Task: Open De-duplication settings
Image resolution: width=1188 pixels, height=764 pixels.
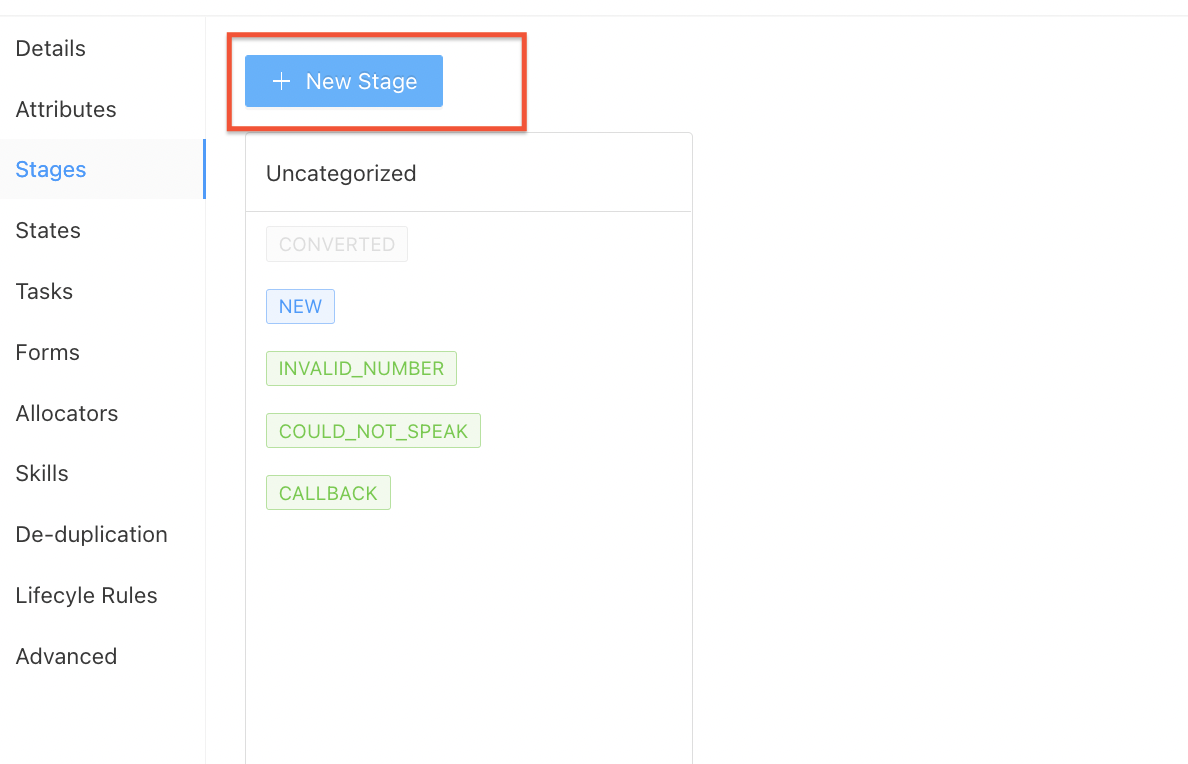Action: point(92,535)
